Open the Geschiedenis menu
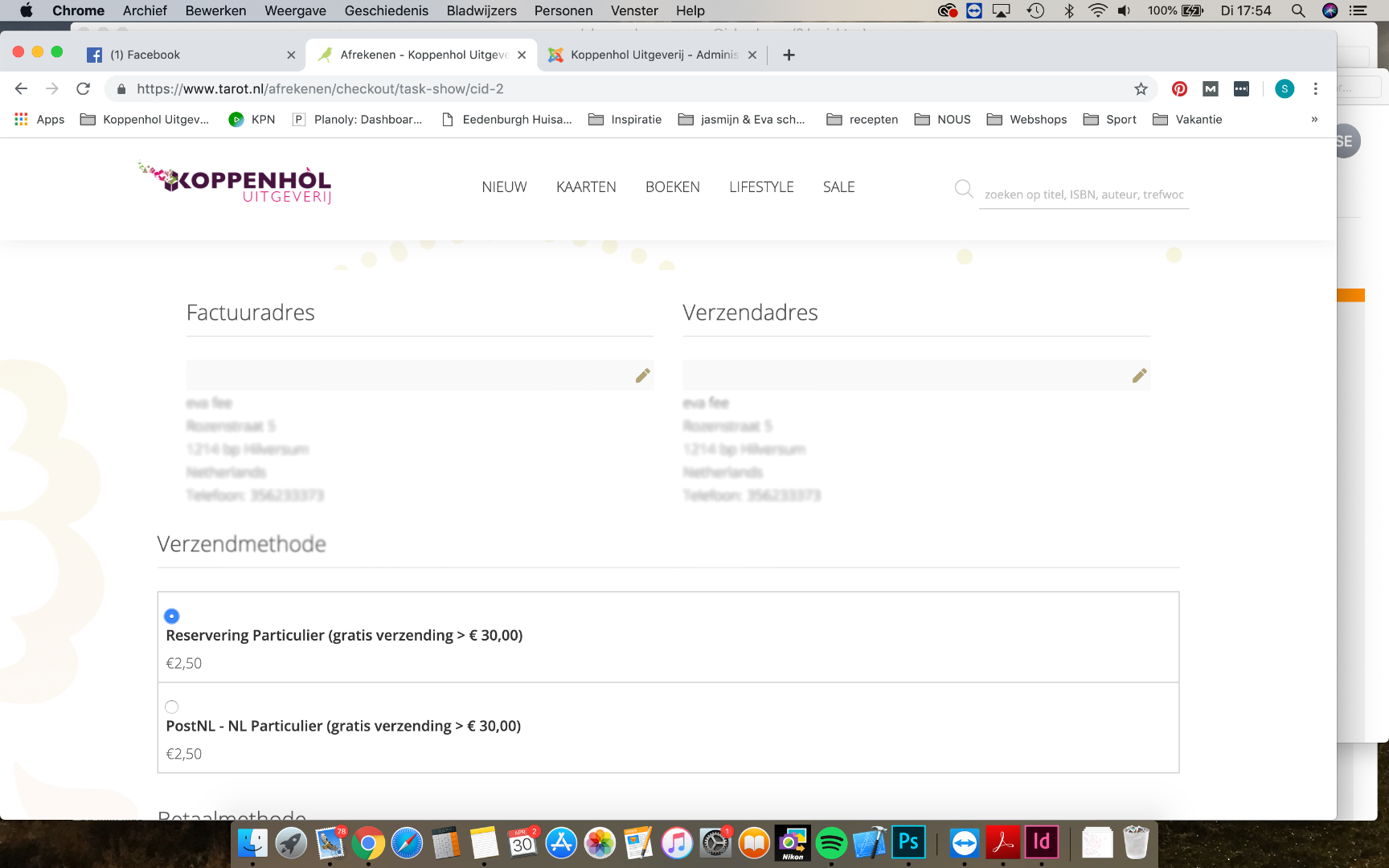The image size is (1389, 868). pos(387,10)
